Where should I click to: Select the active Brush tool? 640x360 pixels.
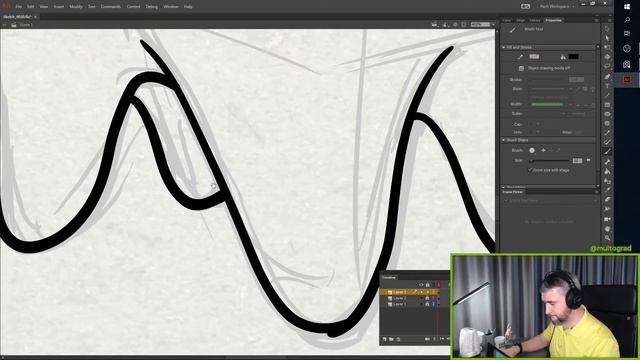[607, 151]
